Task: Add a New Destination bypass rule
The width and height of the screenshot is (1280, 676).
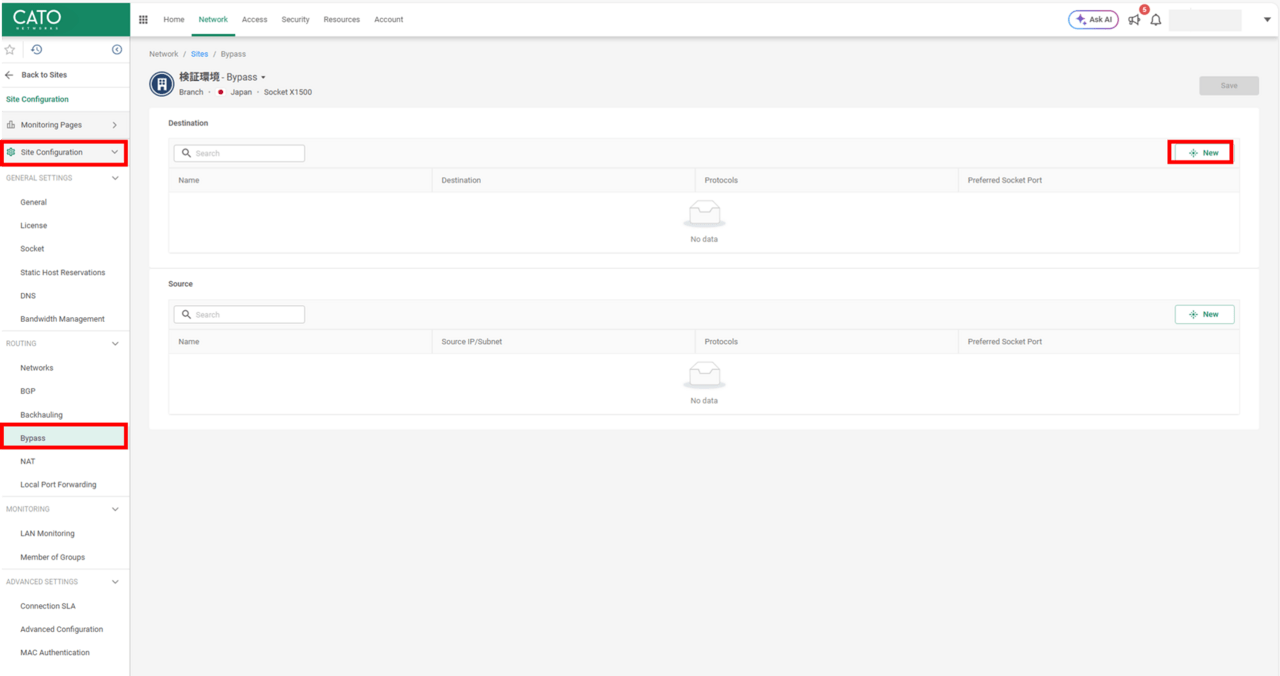Action: click(x=1203, y=153)
